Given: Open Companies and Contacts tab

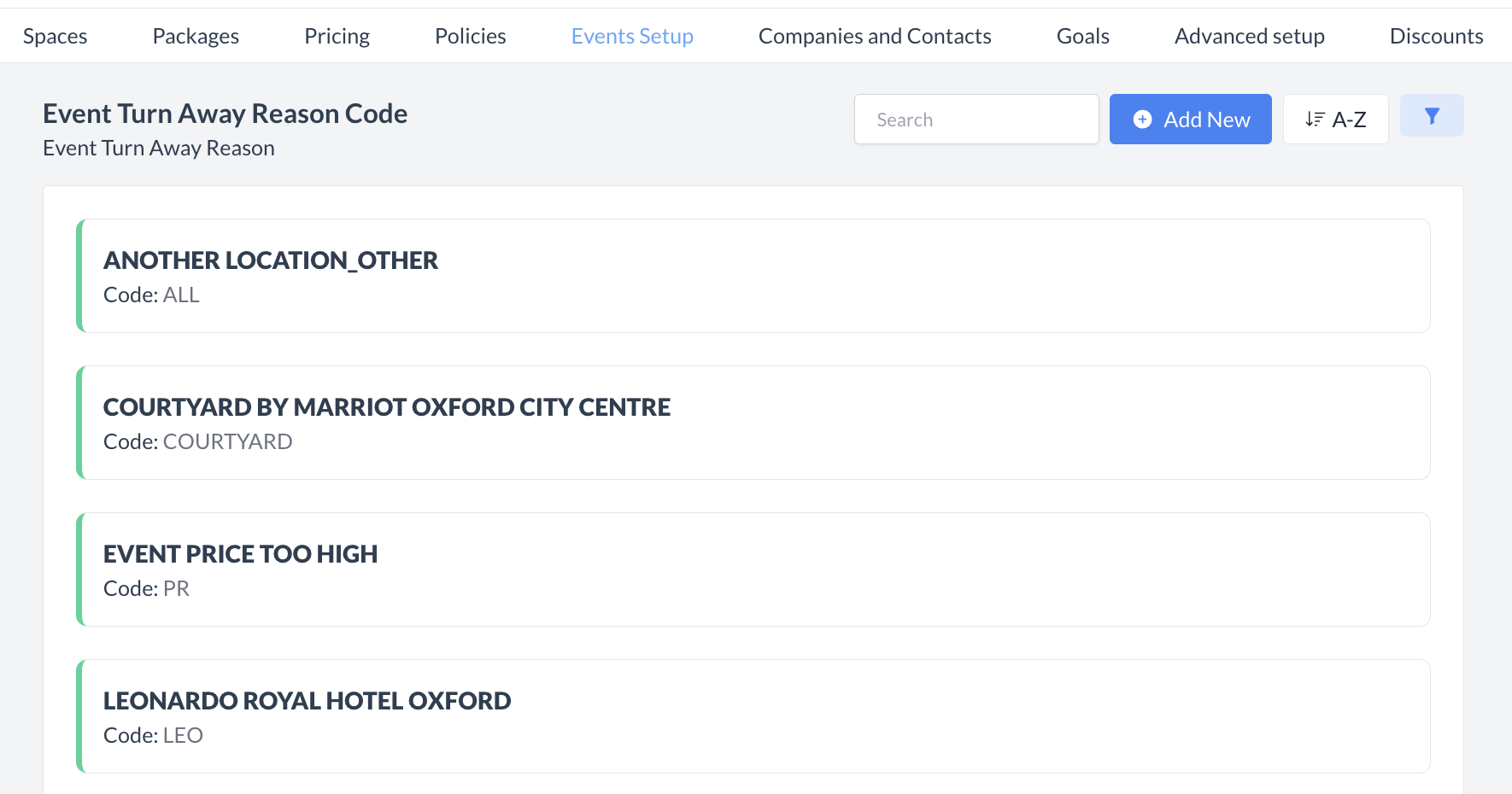Looking at the screenshot, I should 875,36.
